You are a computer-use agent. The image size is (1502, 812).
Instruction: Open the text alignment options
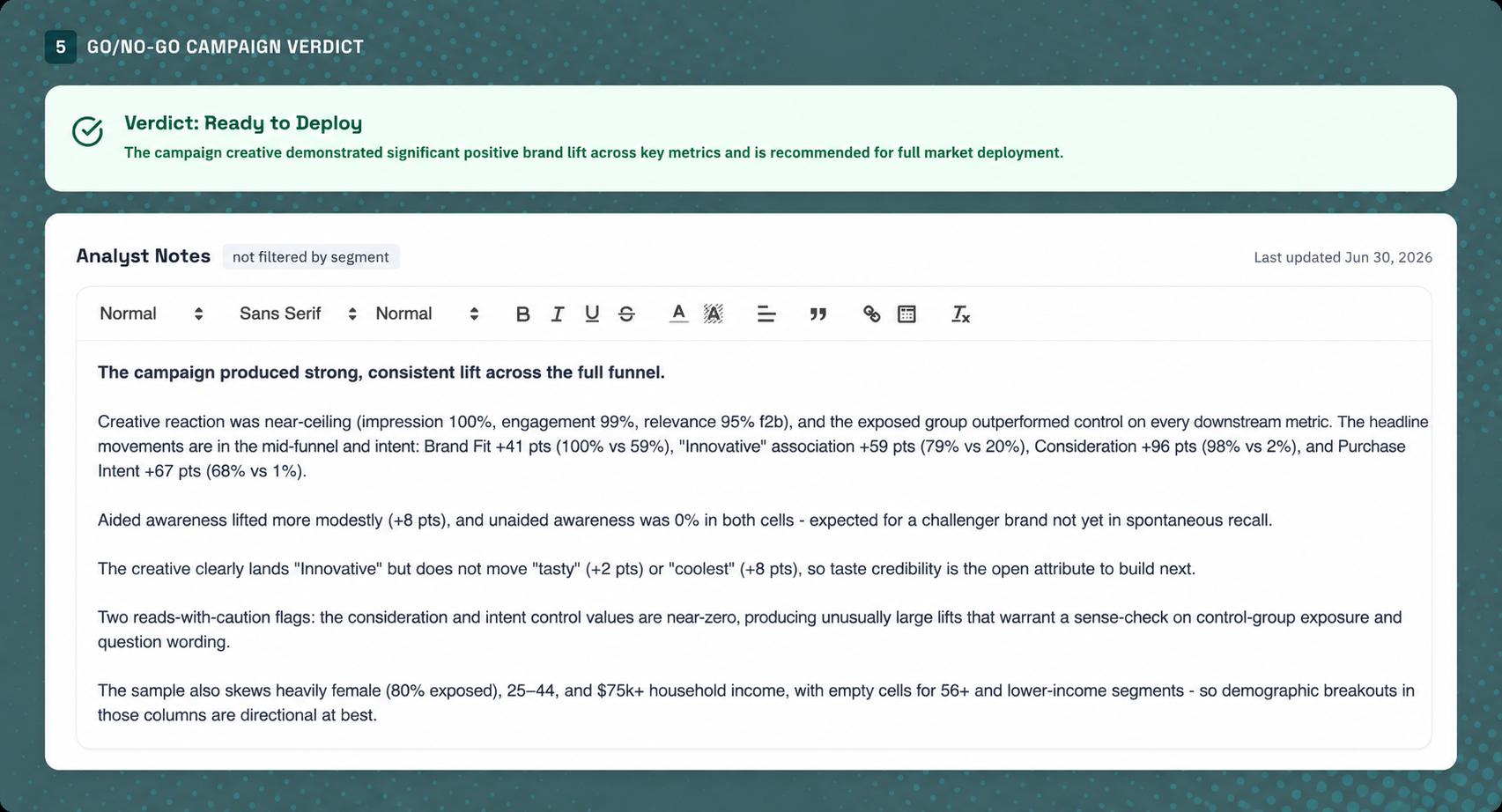[766, 314]
